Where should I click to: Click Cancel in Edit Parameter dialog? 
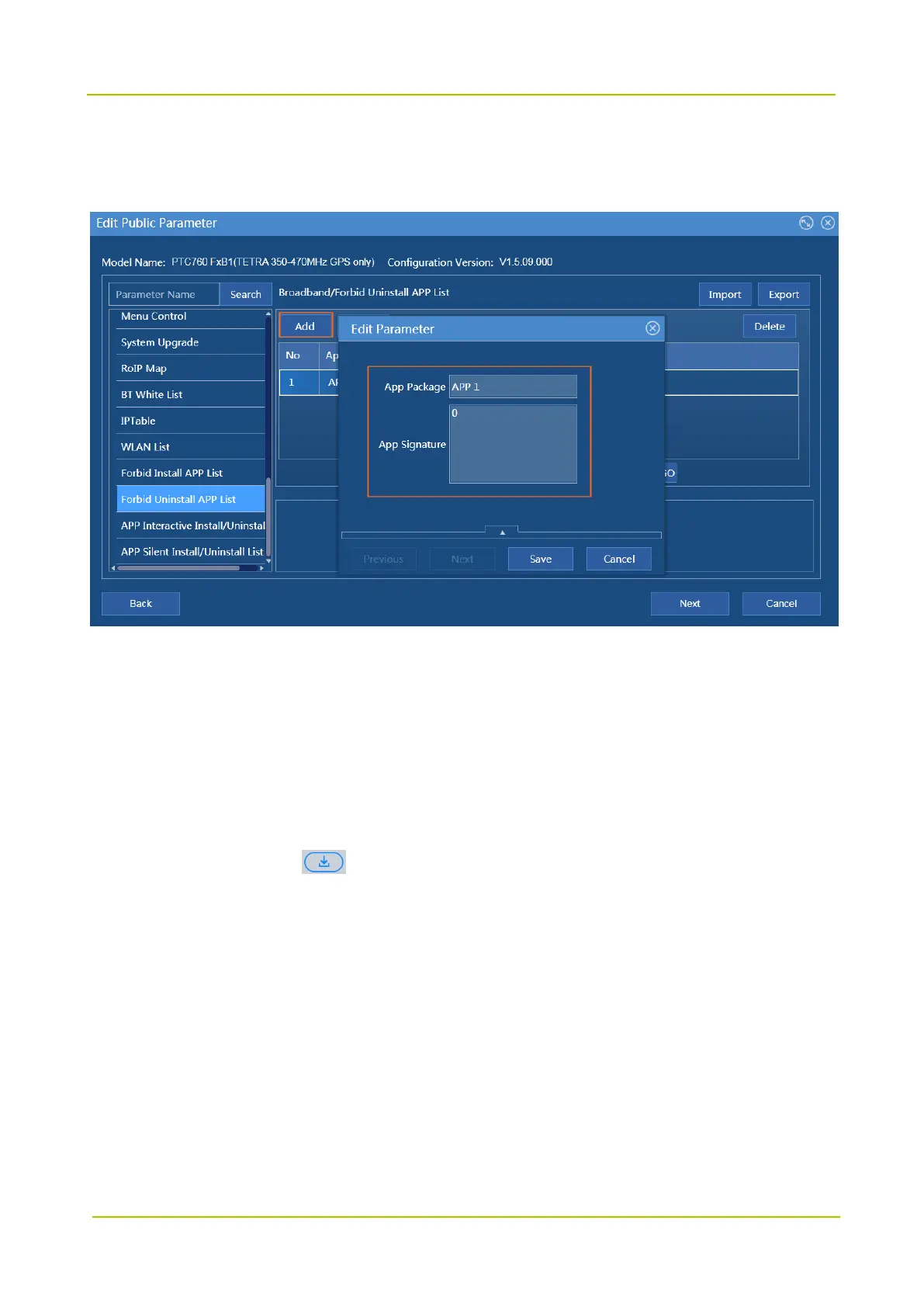coord(619,559)
